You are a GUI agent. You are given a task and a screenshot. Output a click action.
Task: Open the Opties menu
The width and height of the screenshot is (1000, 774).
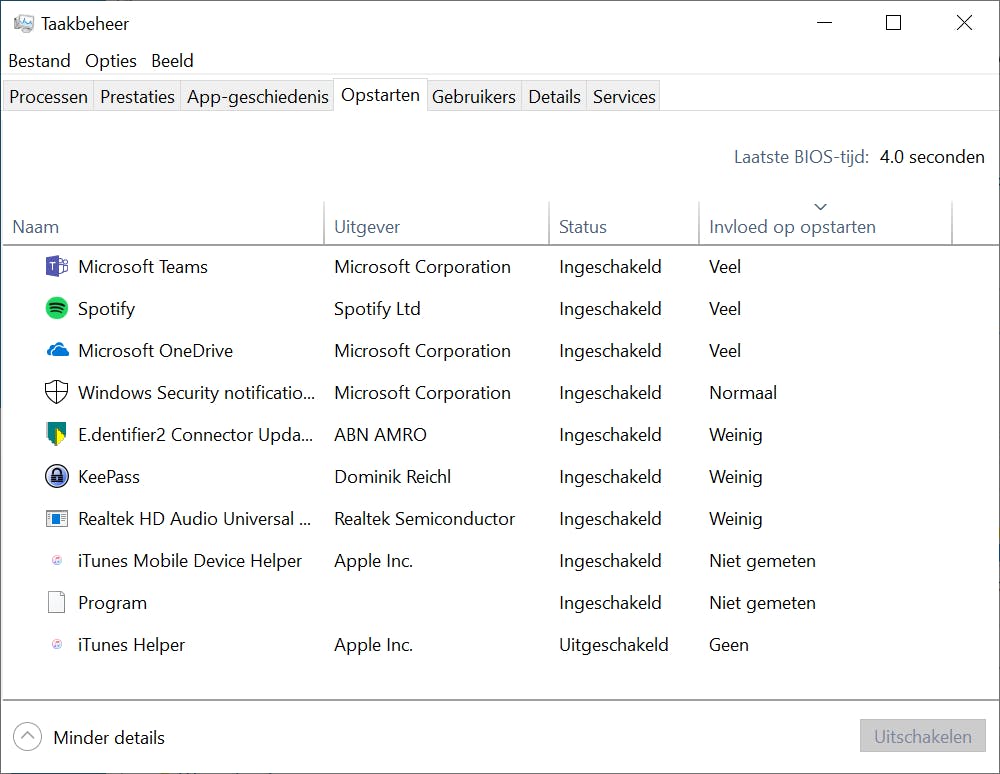coord(111,61)
